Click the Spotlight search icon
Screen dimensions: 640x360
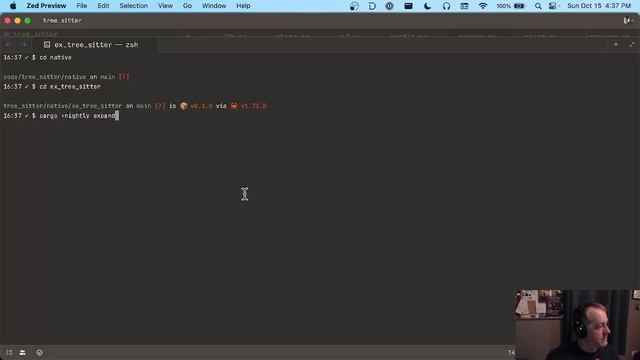point(538,6)
